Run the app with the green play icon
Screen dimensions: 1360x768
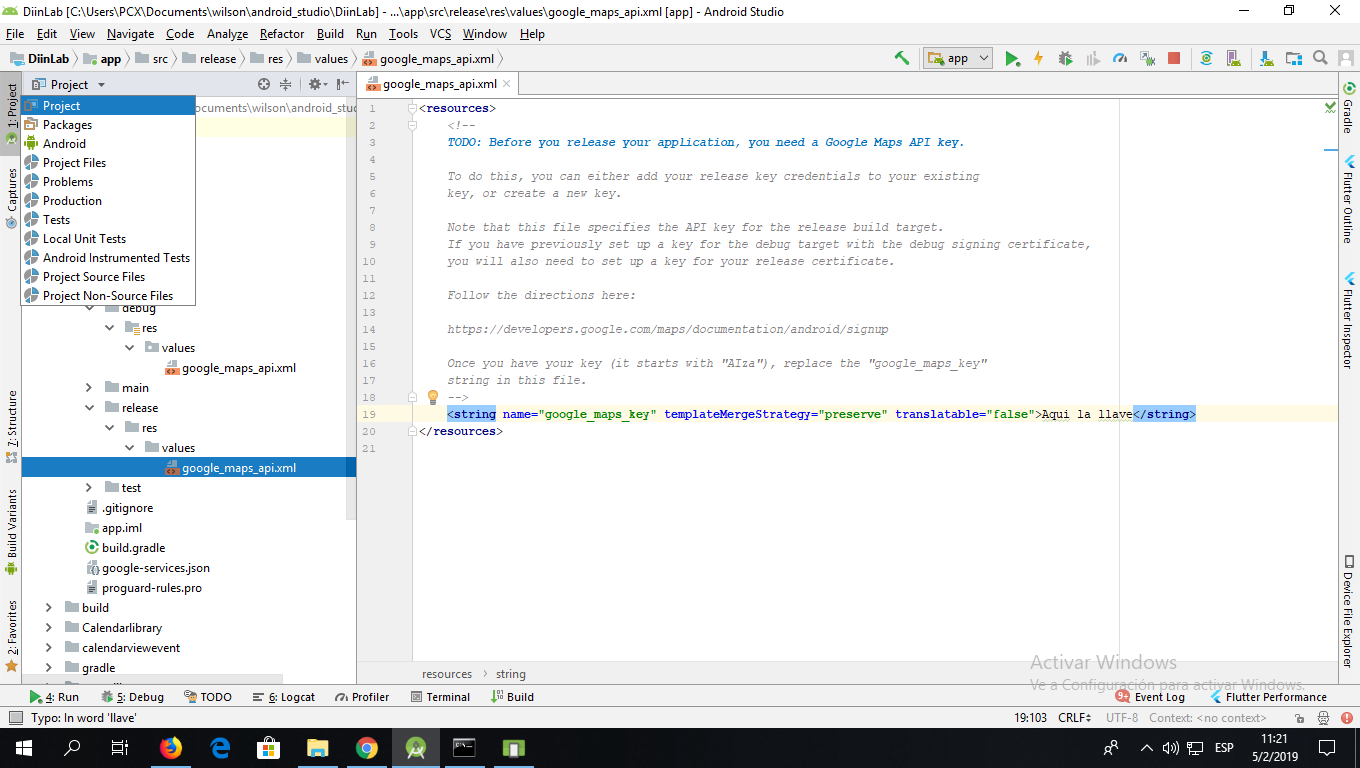1012,58
